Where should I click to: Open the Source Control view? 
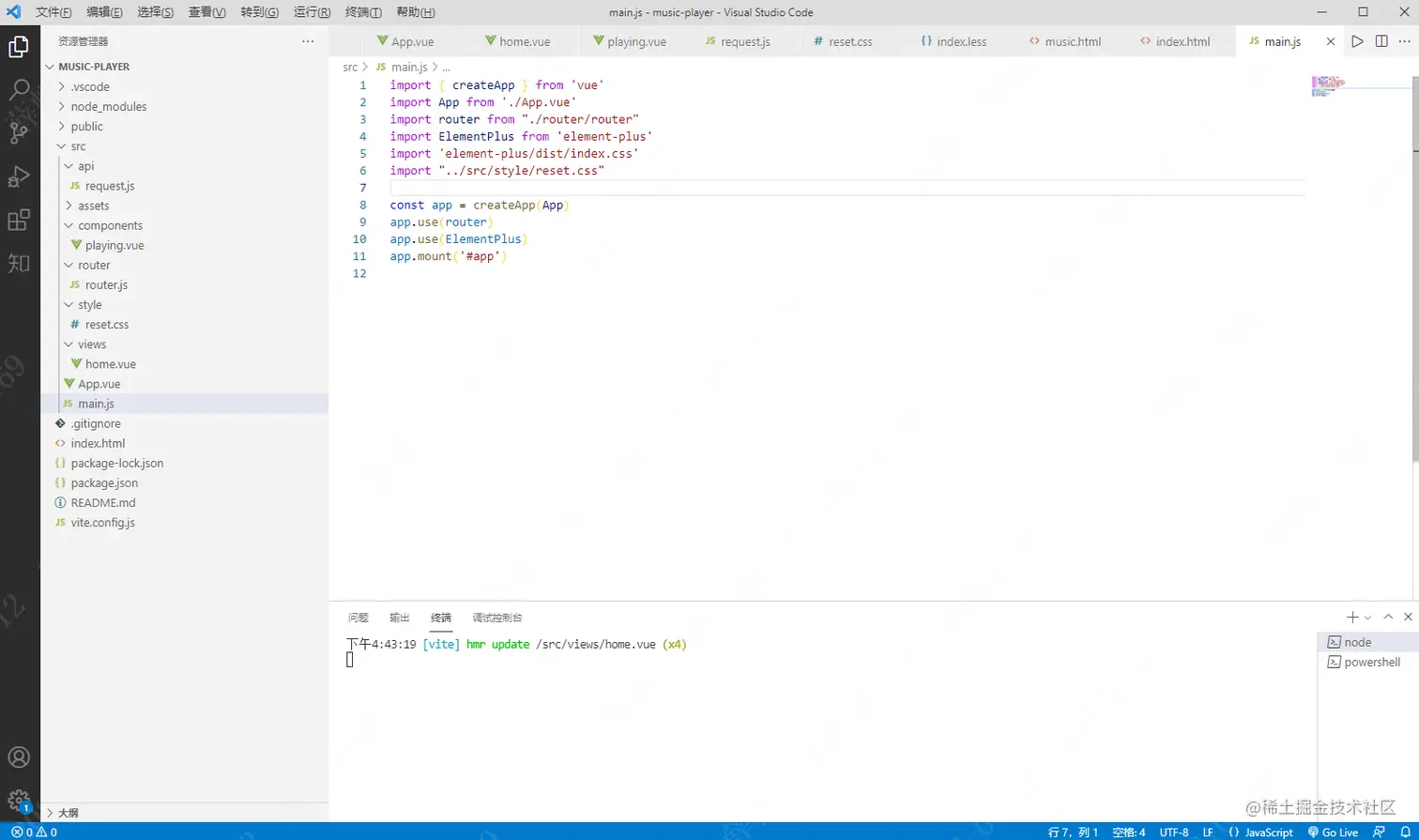click(x=19, y=133)
